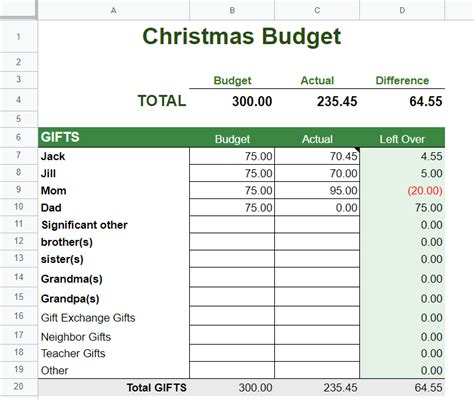Select the Other row label
Image resolution: width=474 pixels, height=400 pixels.
click(x=114, y=370)
